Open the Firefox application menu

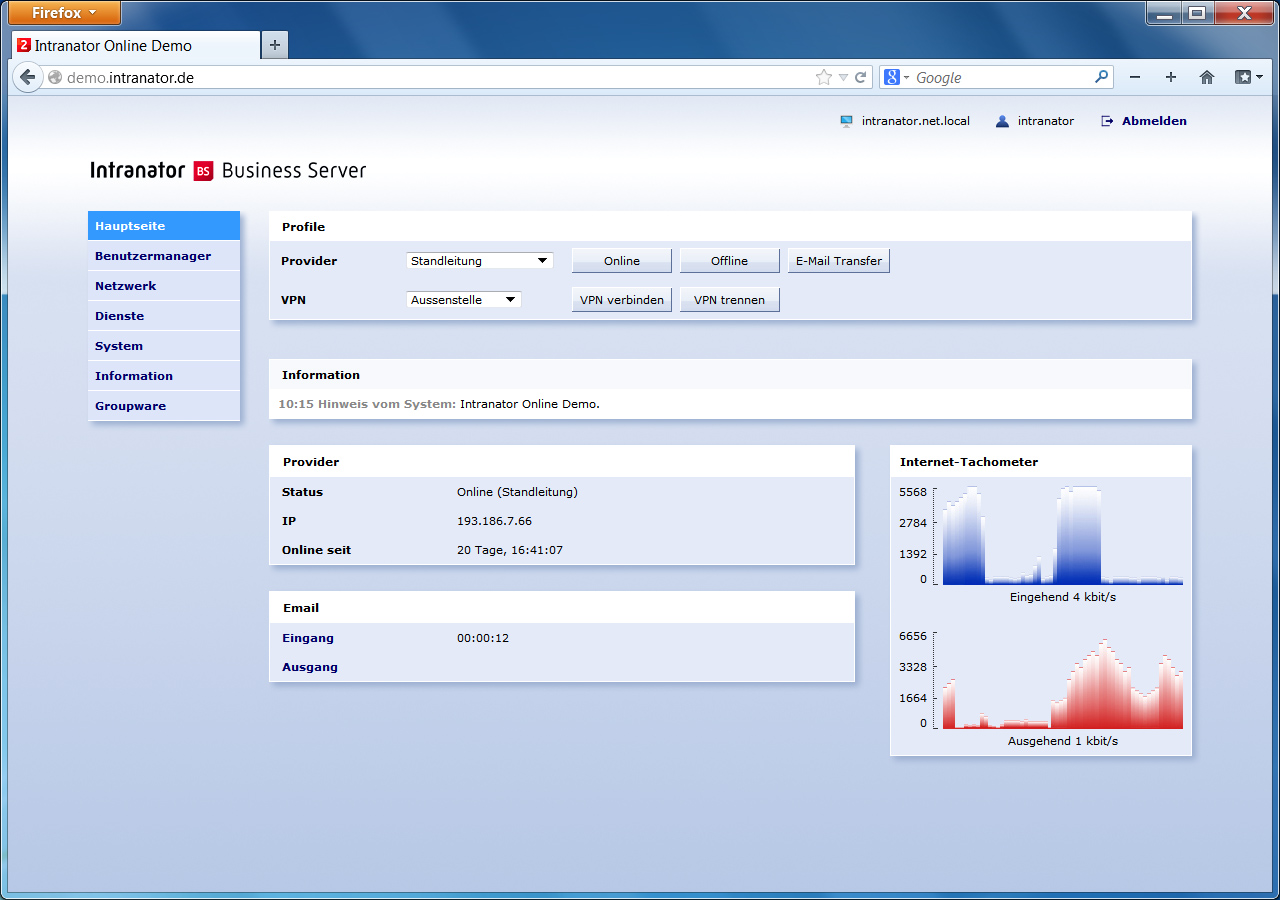coord(63,13)
